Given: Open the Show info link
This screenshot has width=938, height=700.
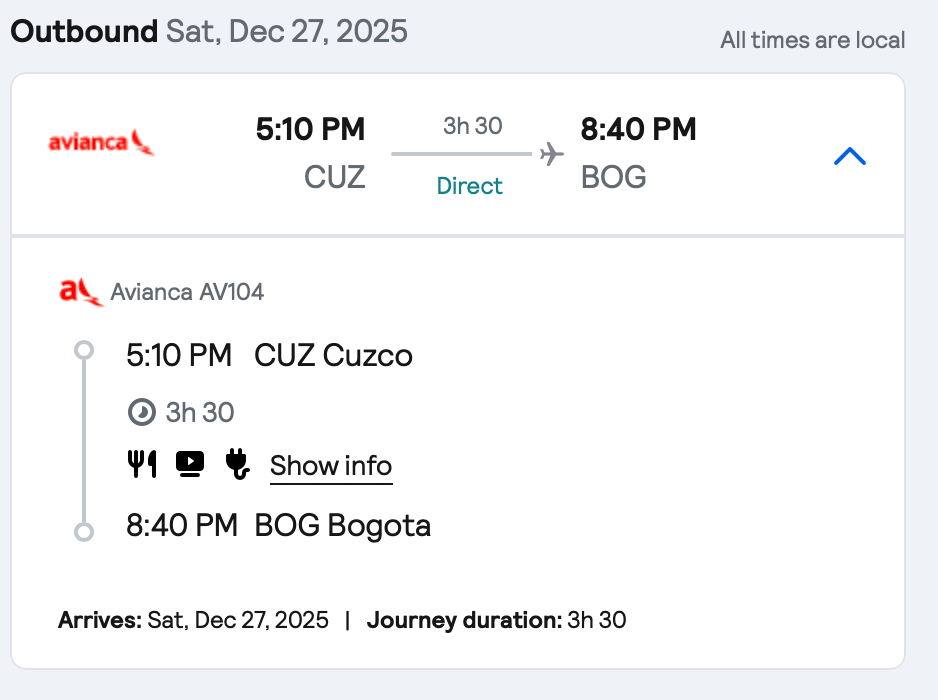Looking at the screenshot, I should pos(331,466).
